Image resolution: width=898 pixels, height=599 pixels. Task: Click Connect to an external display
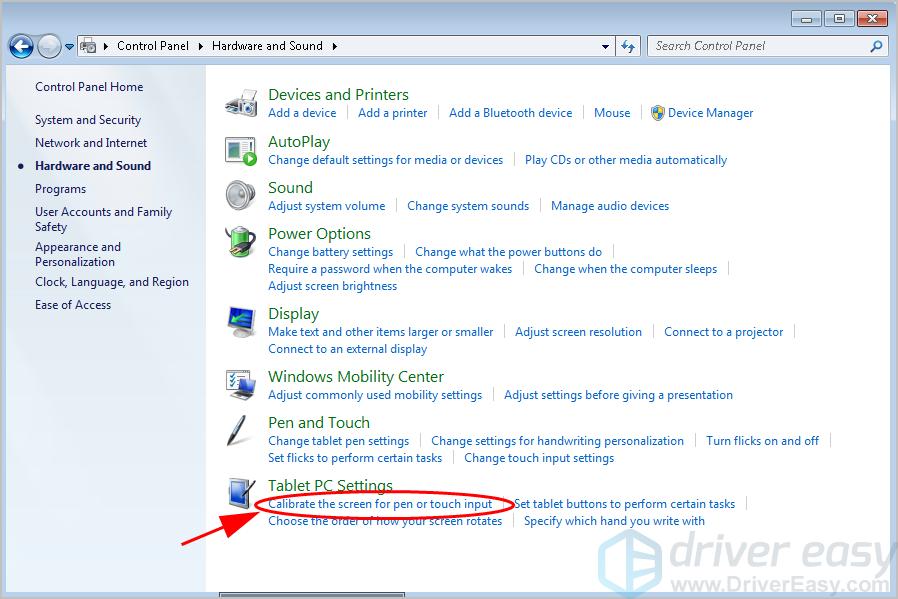point(348,349)
